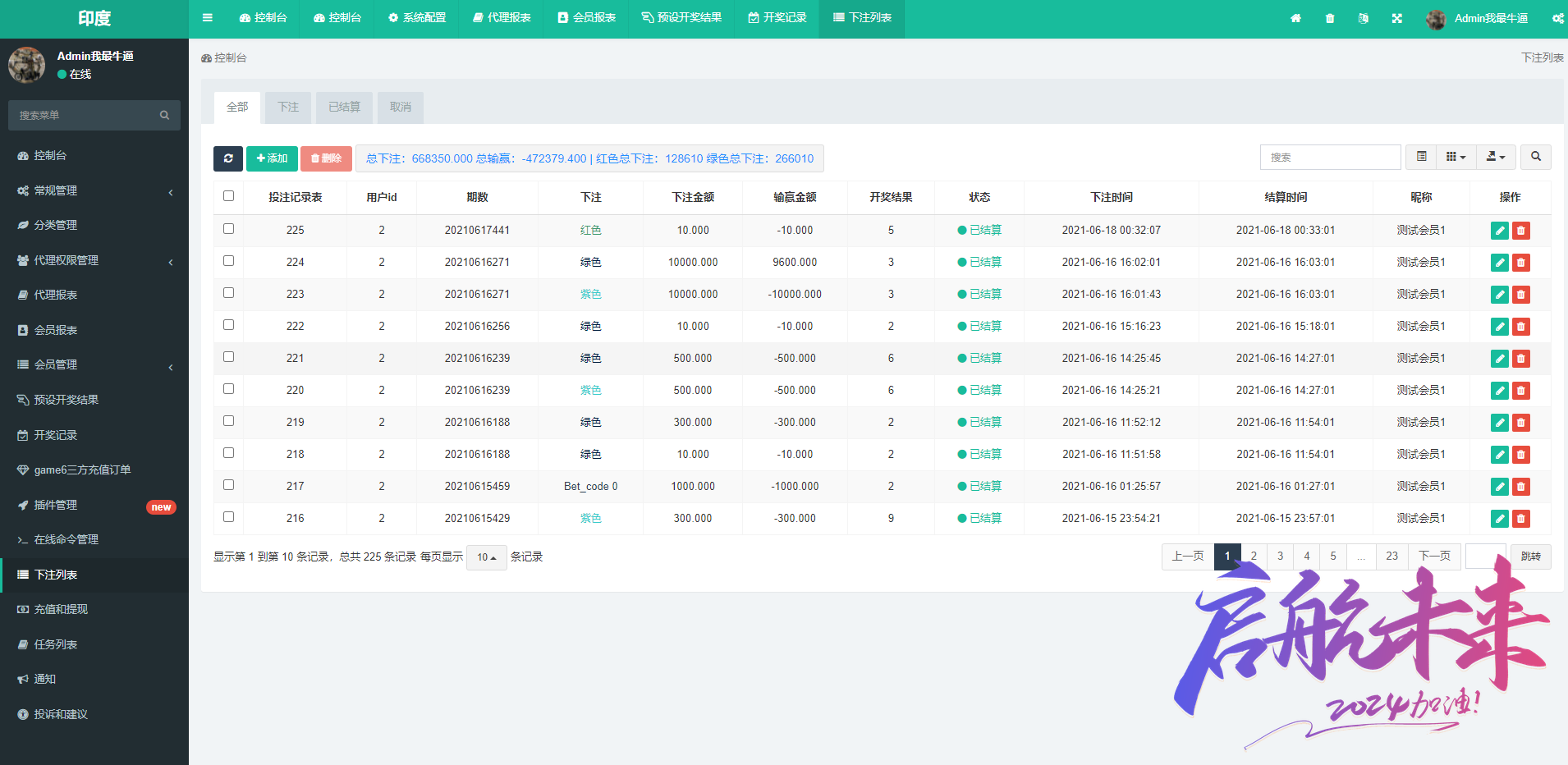Image resolution: width=1568 pixels, height=765 pixels.
Task: Open Admin我最牛逼 user menu in top bar
Action: [x=1478, y=18]
